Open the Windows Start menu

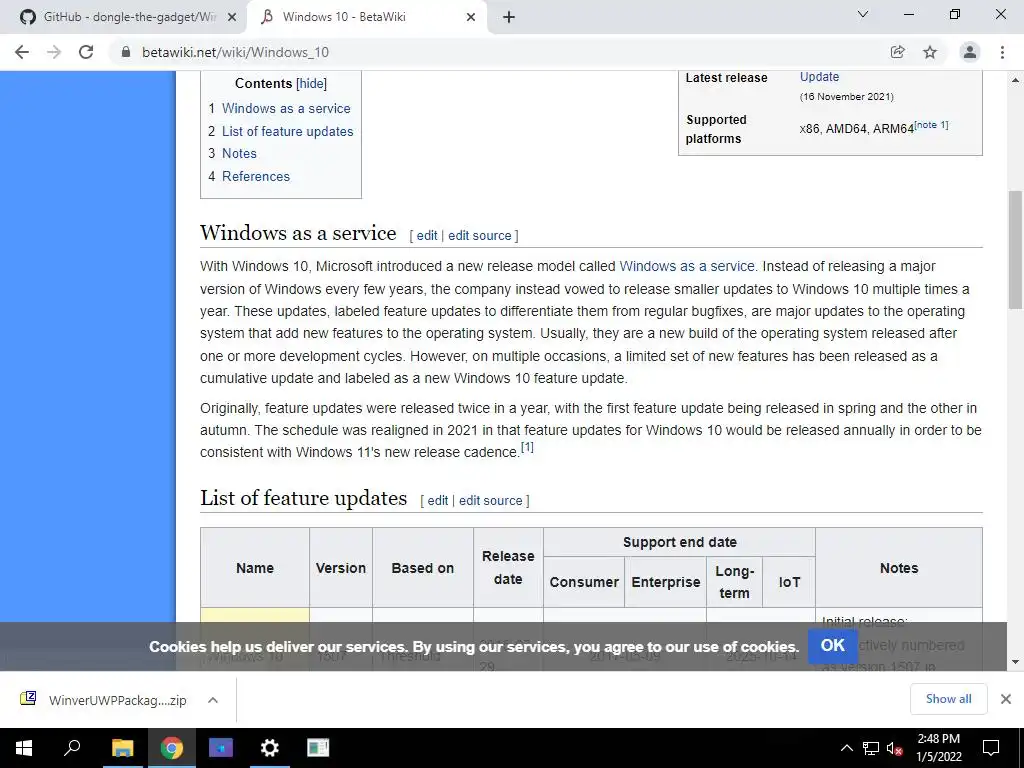pos(24,748)
